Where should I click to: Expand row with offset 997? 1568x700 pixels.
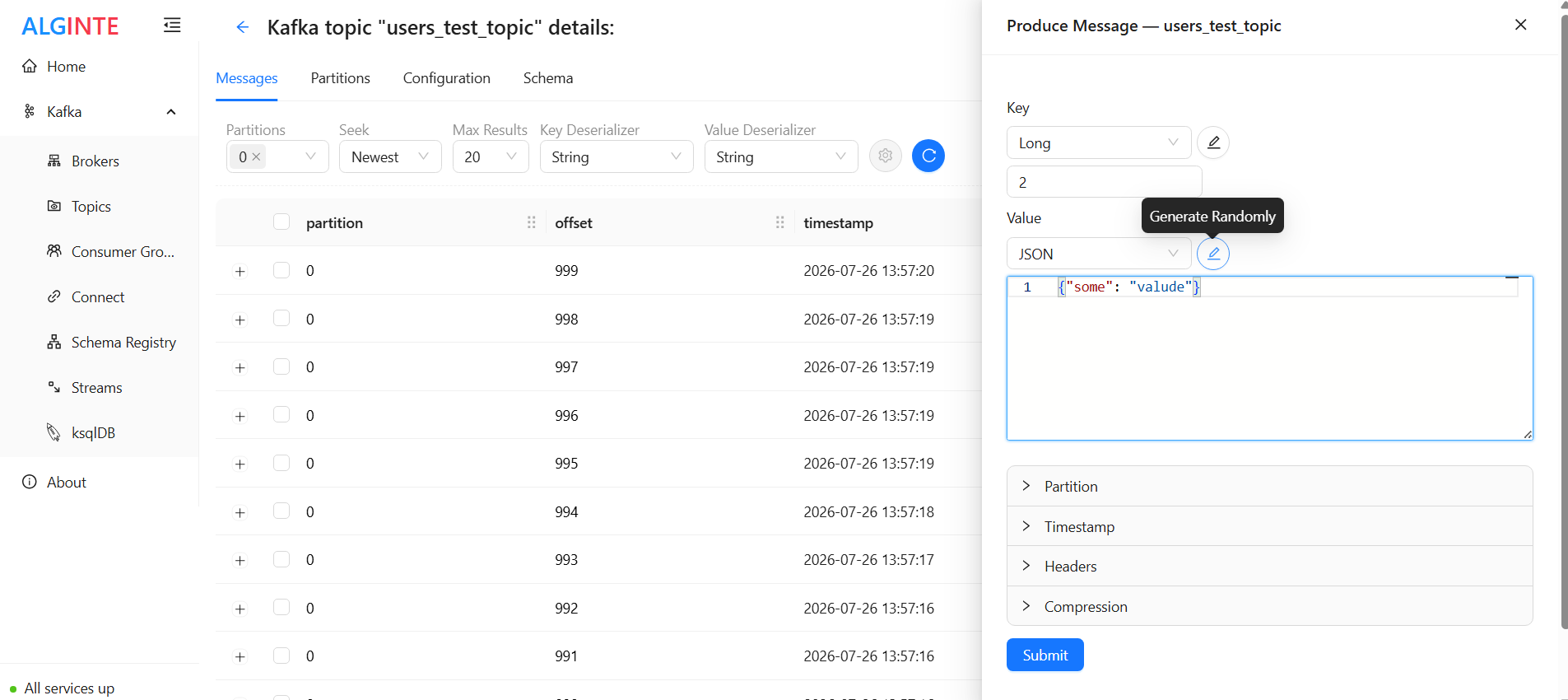(x=240, y=367)
